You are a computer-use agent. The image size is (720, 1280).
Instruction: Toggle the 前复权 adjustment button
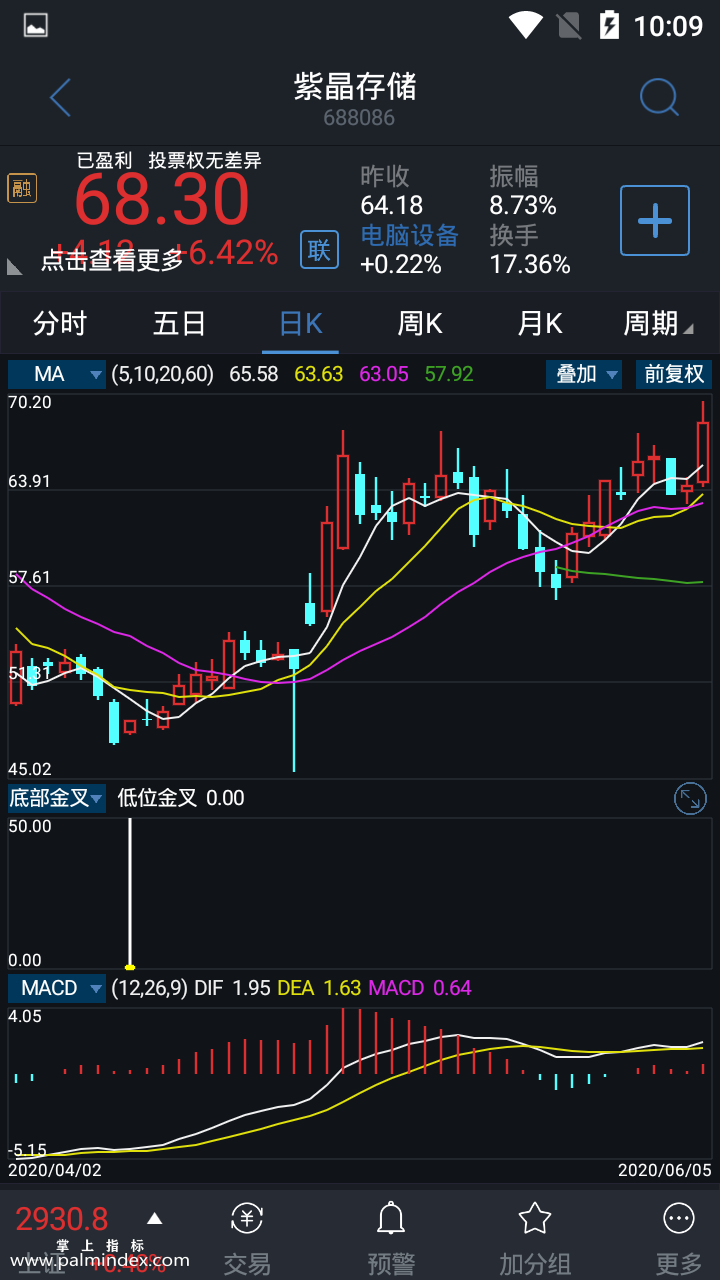point(674,374)
